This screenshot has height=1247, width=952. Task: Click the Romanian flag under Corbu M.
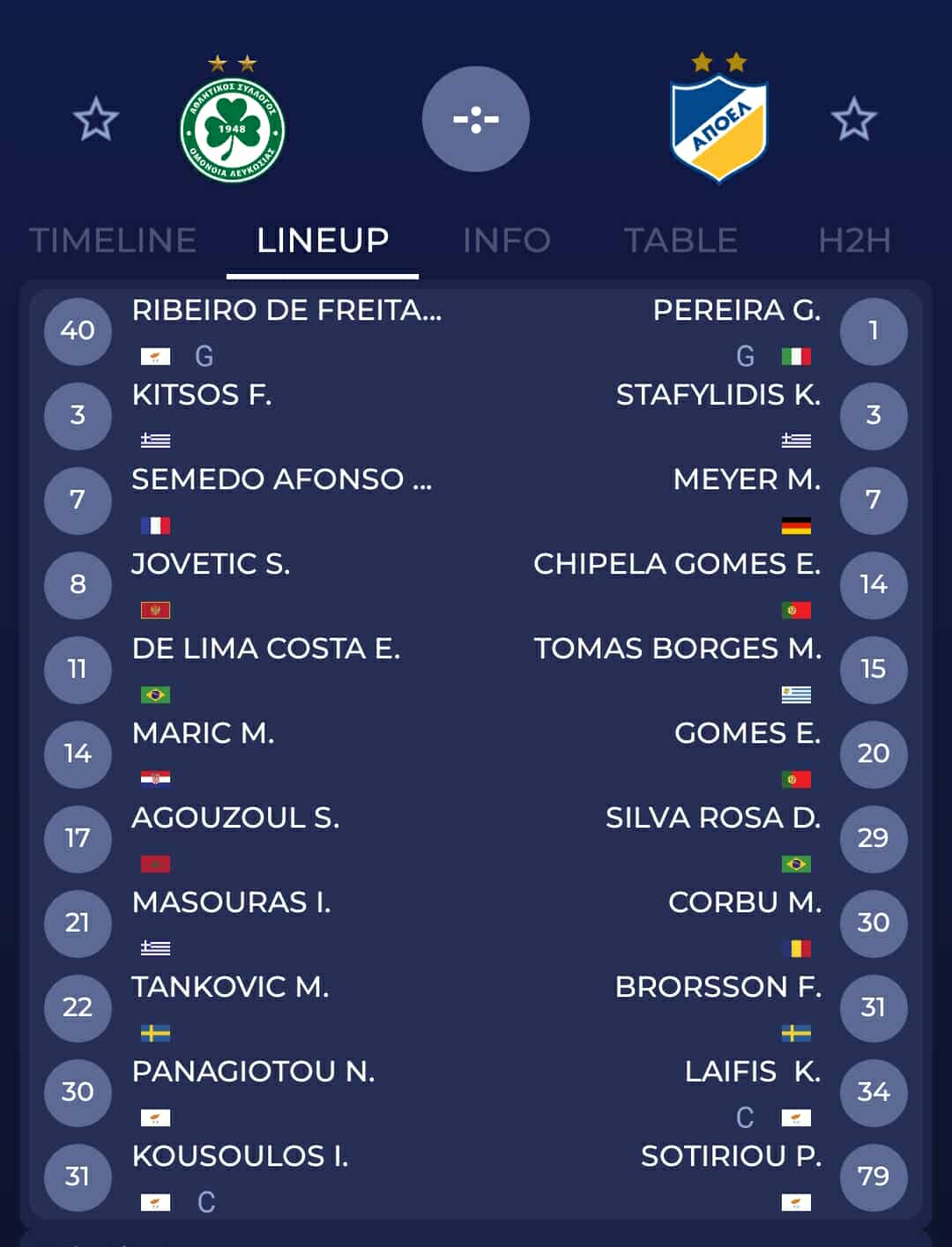[x=796, y=949]
